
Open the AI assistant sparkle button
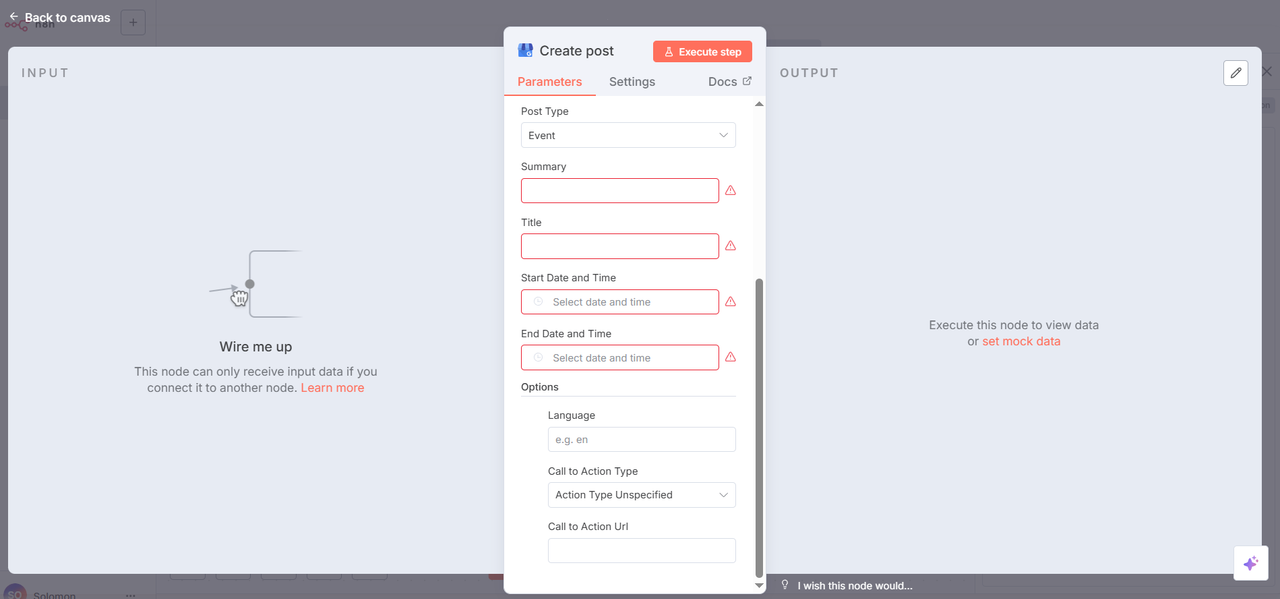pos(1250,563)
